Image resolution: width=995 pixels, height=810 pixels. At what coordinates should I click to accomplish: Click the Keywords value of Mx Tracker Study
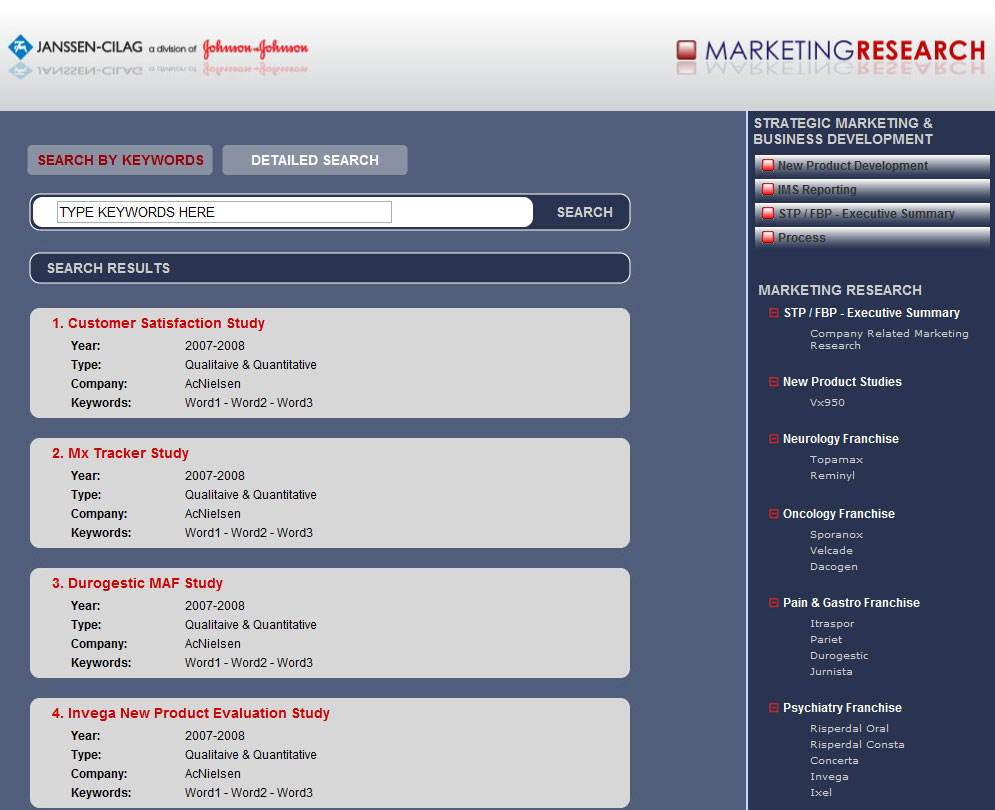pos(249,533)
